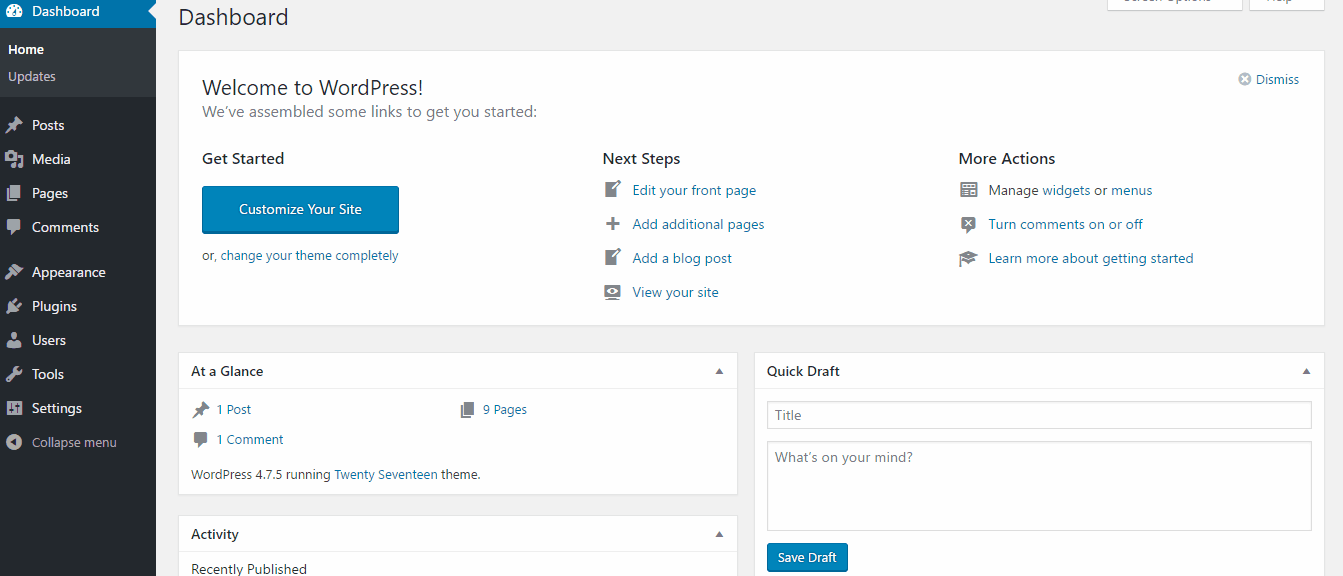The height and width of the screenshot is (576, 1343).
Task: Select Home under Dashboard
Action: coord(25,48)
